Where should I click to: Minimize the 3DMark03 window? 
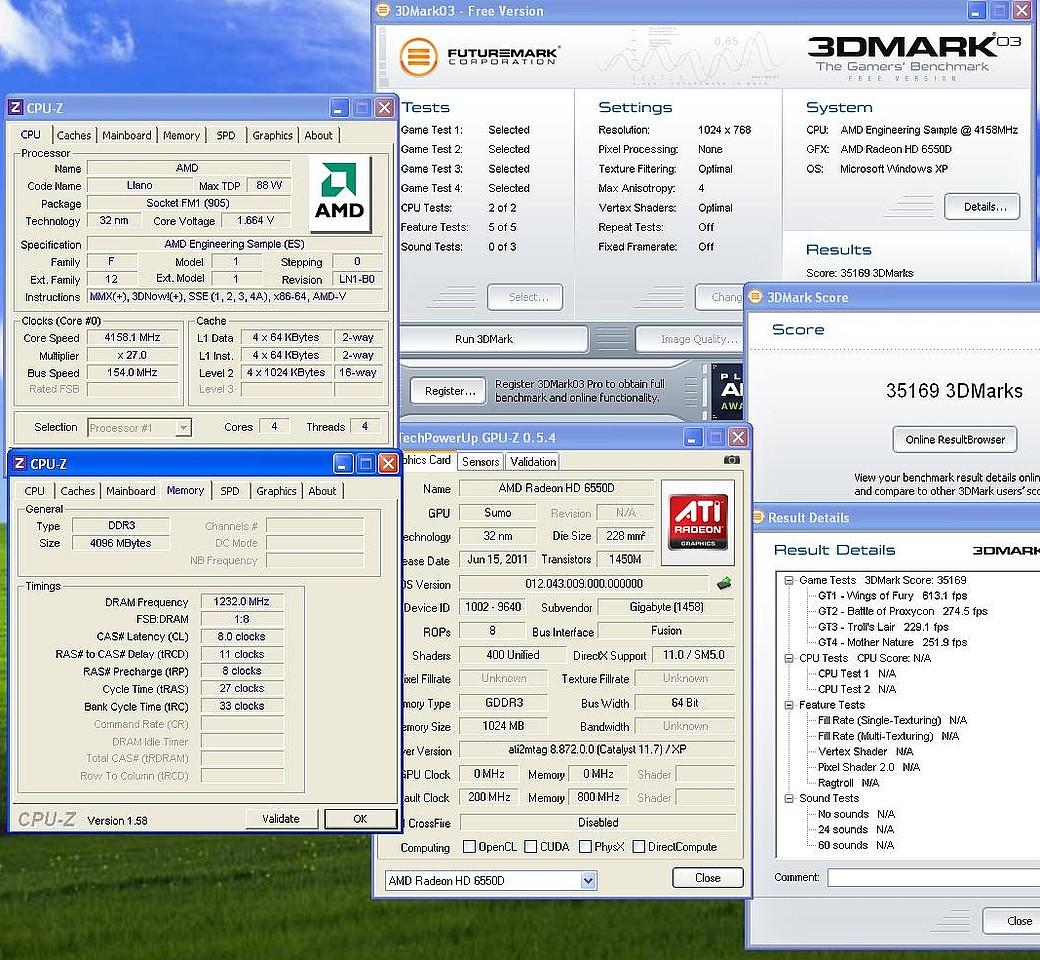pyautogui.click(x=976, y=10)
